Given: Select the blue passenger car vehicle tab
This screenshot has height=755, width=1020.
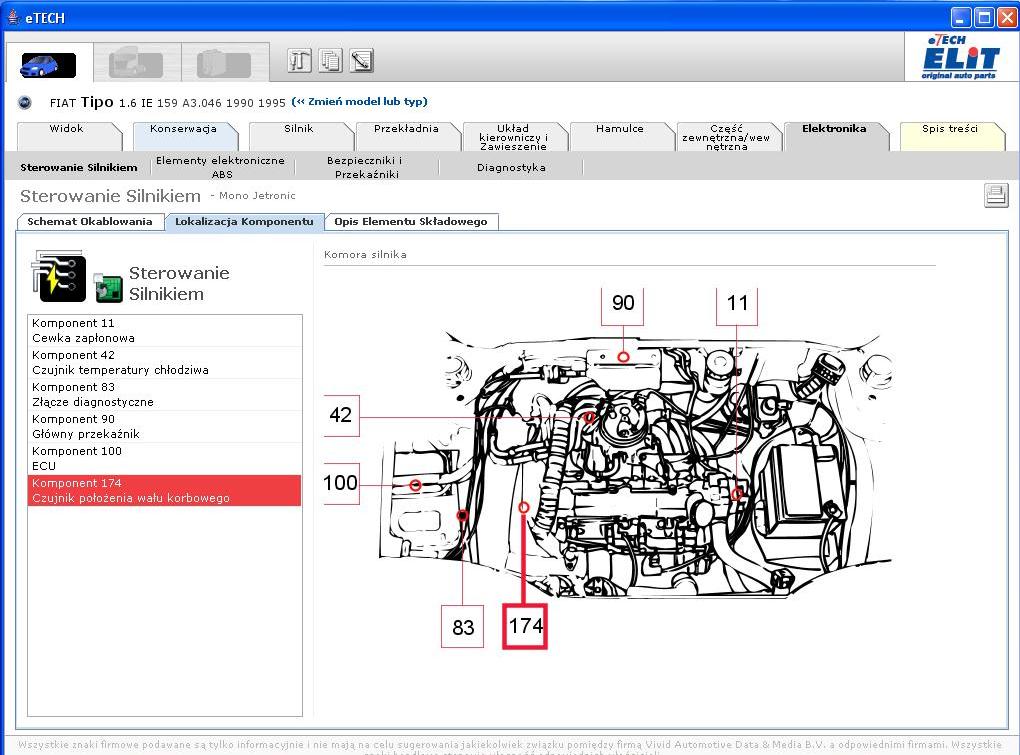Looking at the screenshot, I should point(48,64).
